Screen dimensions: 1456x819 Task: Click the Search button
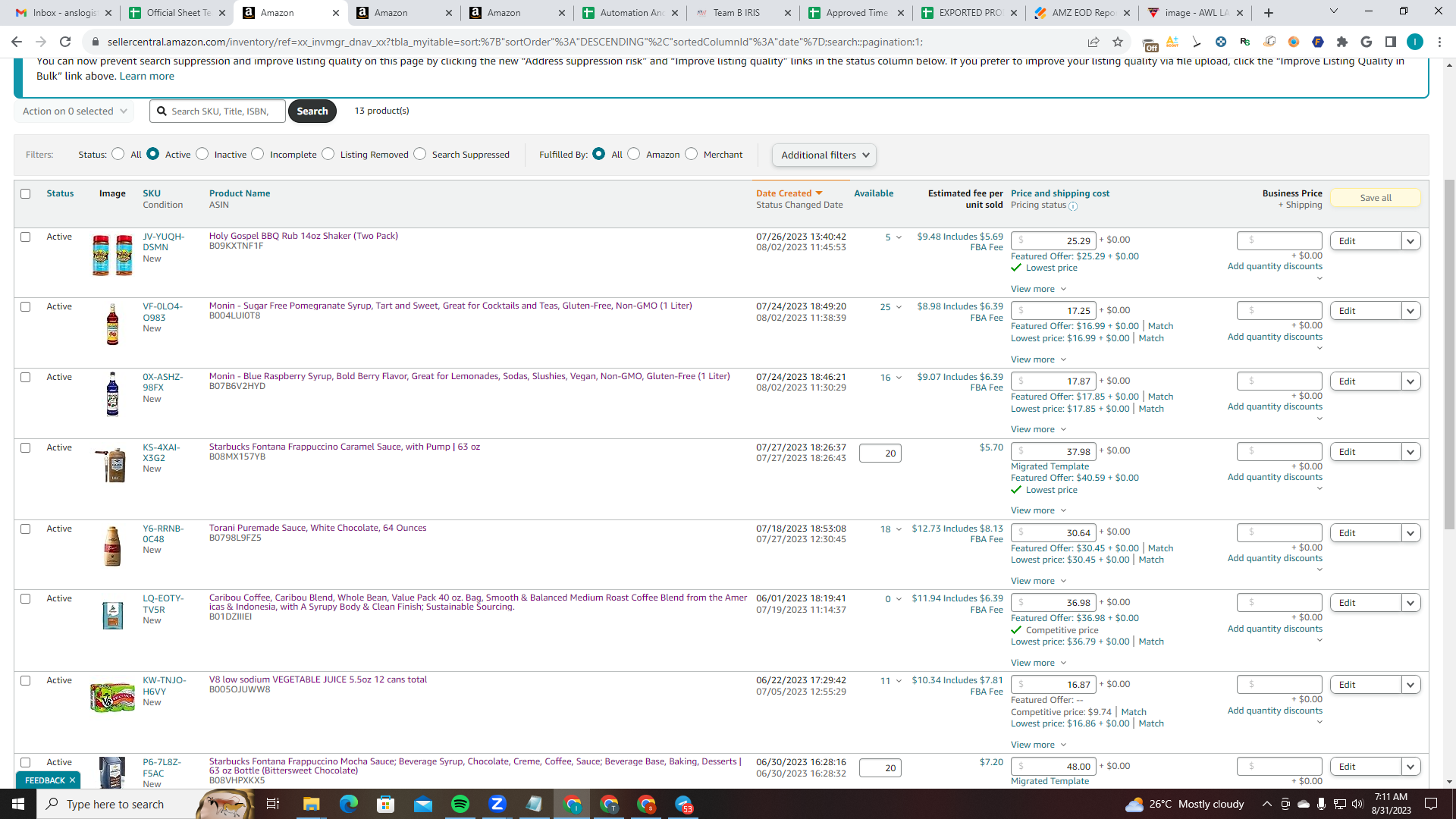312,111
